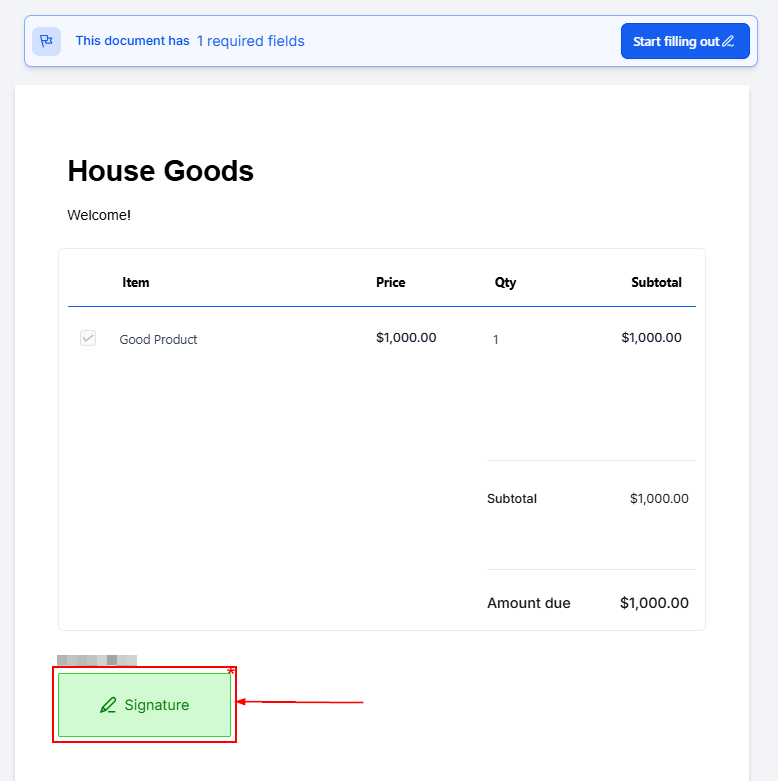Click the Start filling out button
The image size is (778, 781).
685,41
